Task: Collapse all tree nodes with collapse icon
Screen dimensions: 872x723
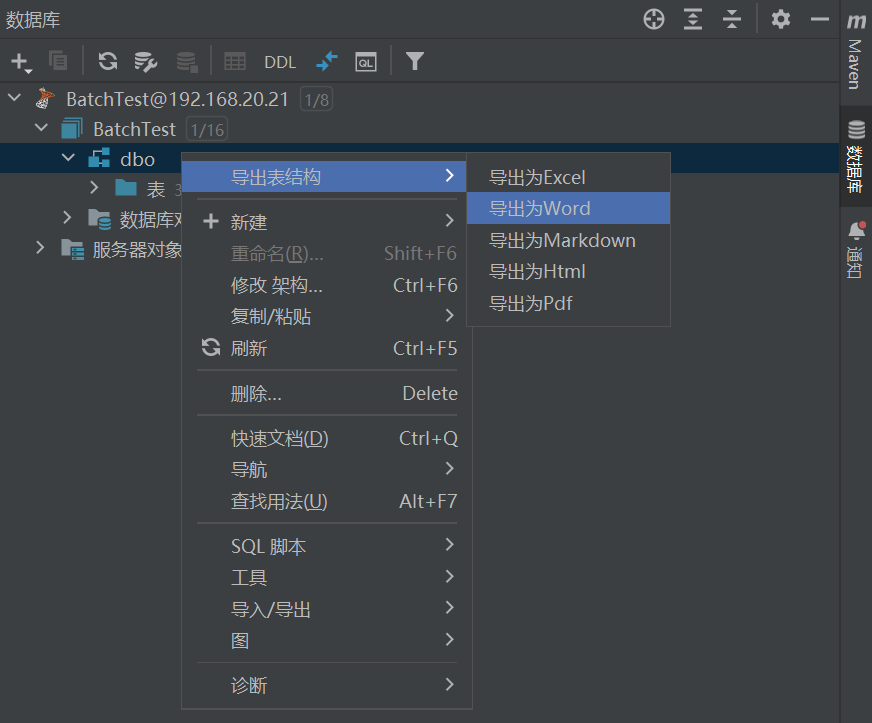Action: 731,19
